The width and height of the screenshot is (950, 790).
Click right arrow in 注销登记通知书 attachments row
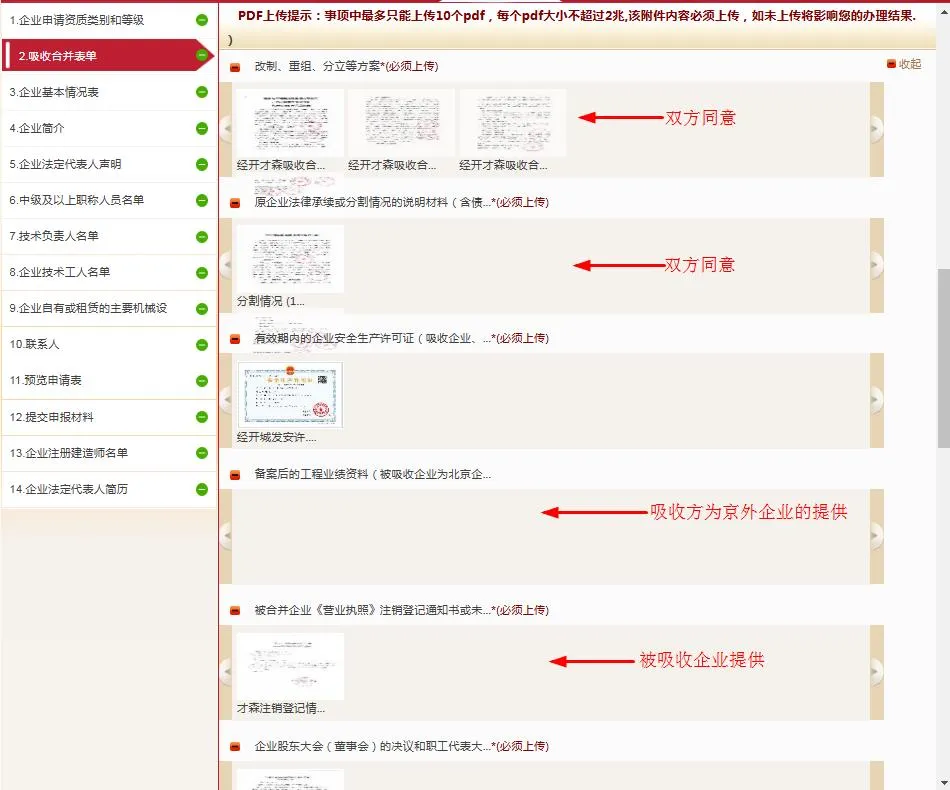pos(876,672)
